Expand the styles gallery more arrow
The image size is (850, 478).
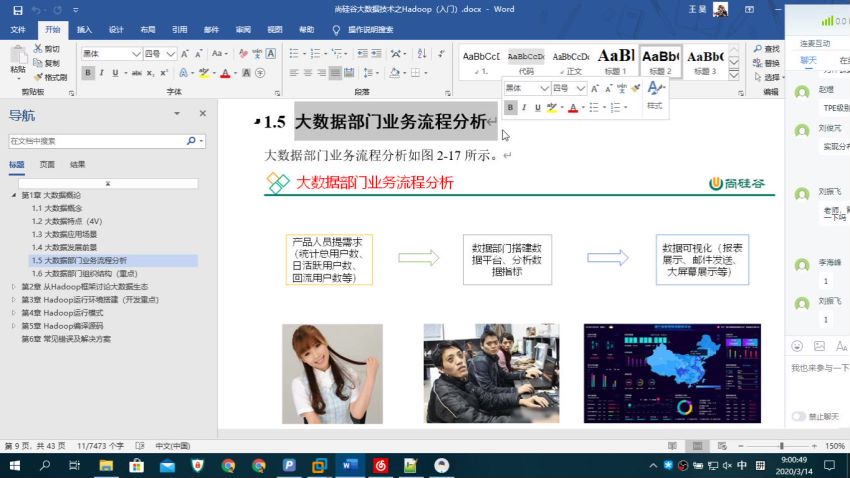[x=734, y=75]
